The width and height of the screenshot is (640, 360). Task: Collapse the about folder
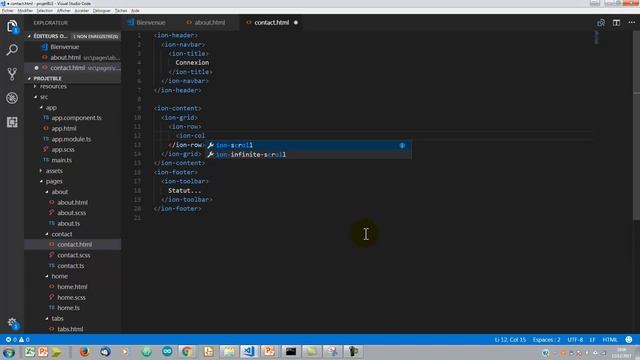60,192
